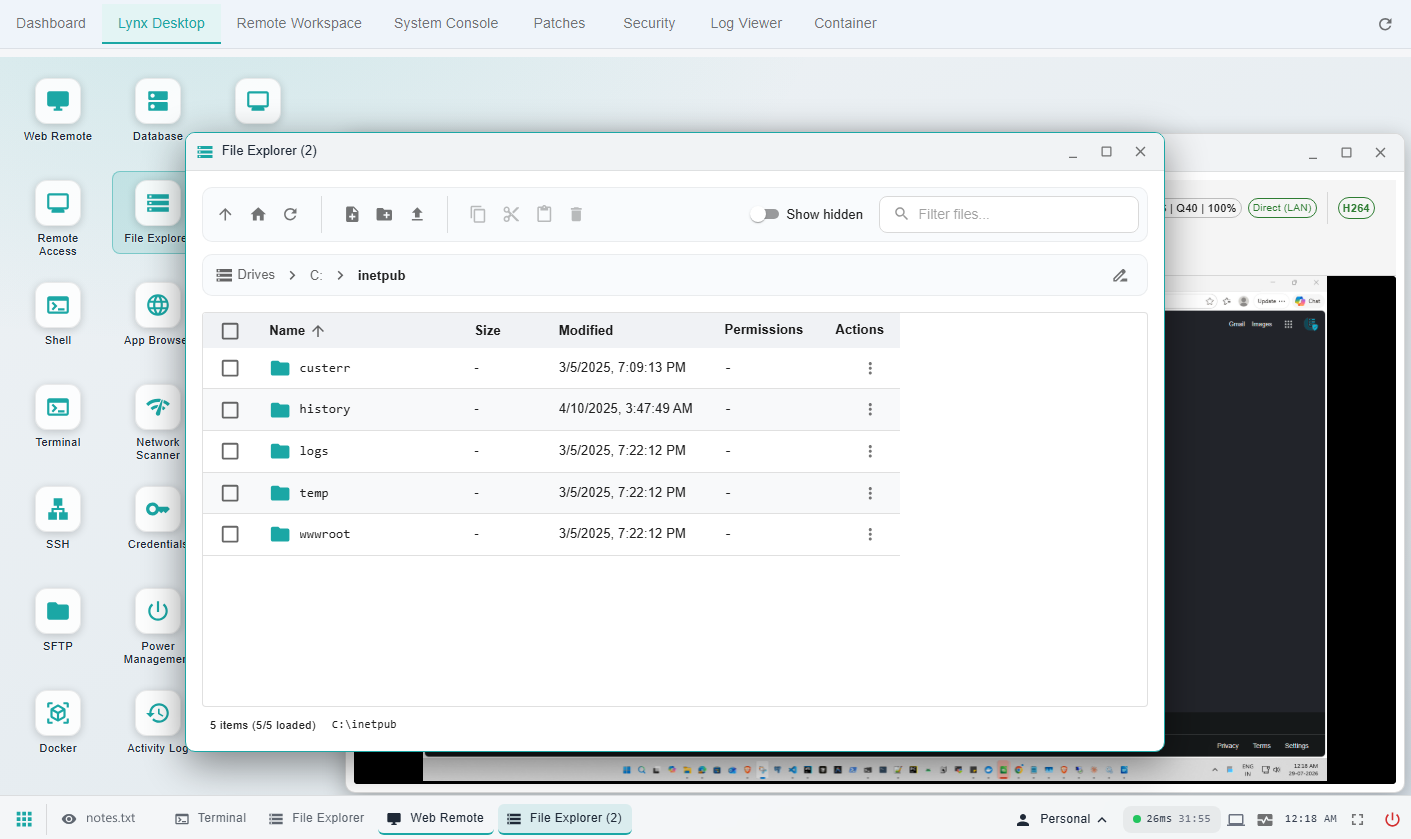Click the Filter files search field

point(1008,214)
